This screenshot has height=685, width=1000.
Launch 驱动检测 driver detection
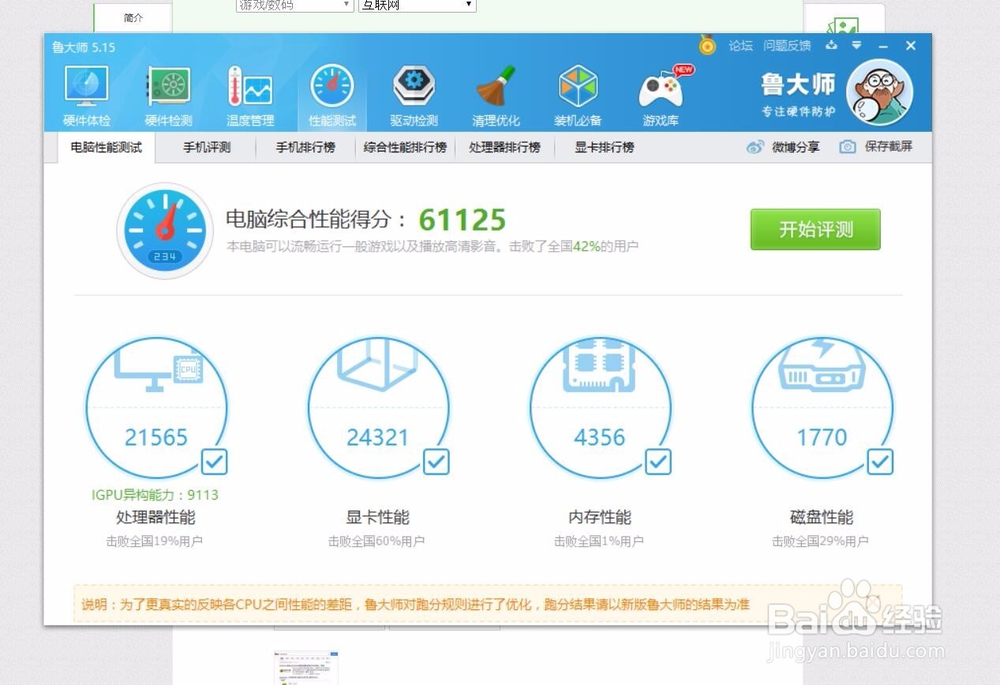(x=413, y=93)
